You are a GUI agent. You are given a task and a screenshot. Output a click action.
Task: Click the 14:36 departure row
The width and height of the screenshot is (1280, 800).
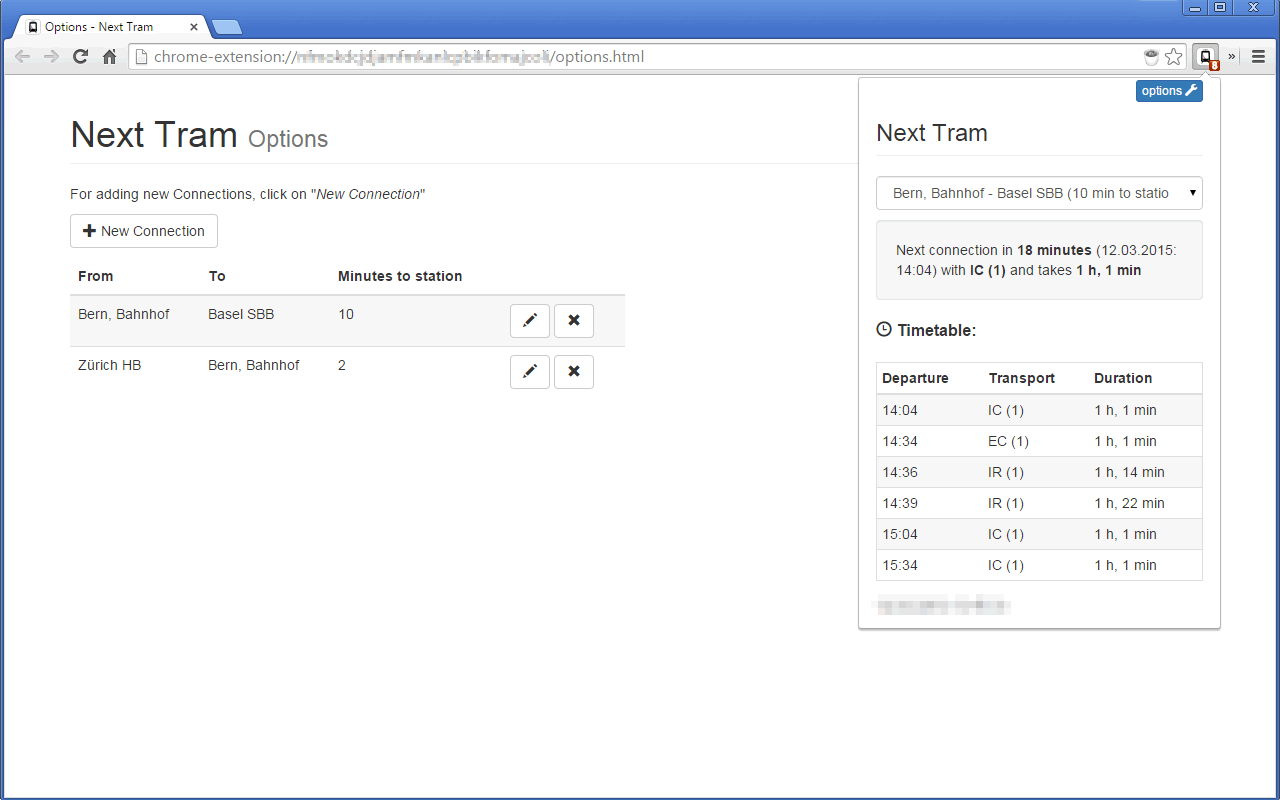coord(1039,472)
